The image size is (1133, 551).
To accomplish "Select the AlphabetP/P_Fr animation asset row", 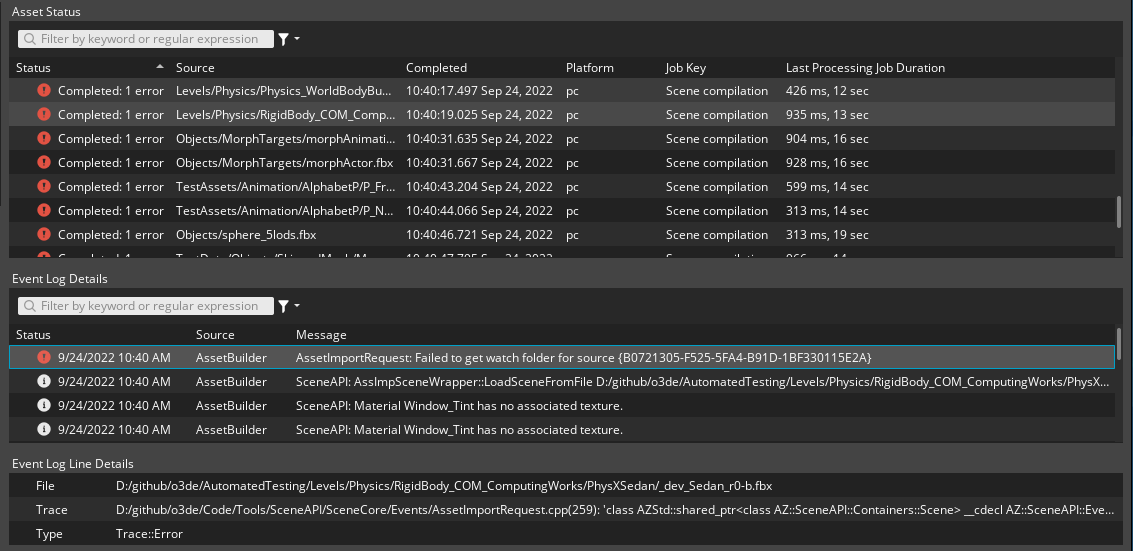I will [x=285, y=186].
